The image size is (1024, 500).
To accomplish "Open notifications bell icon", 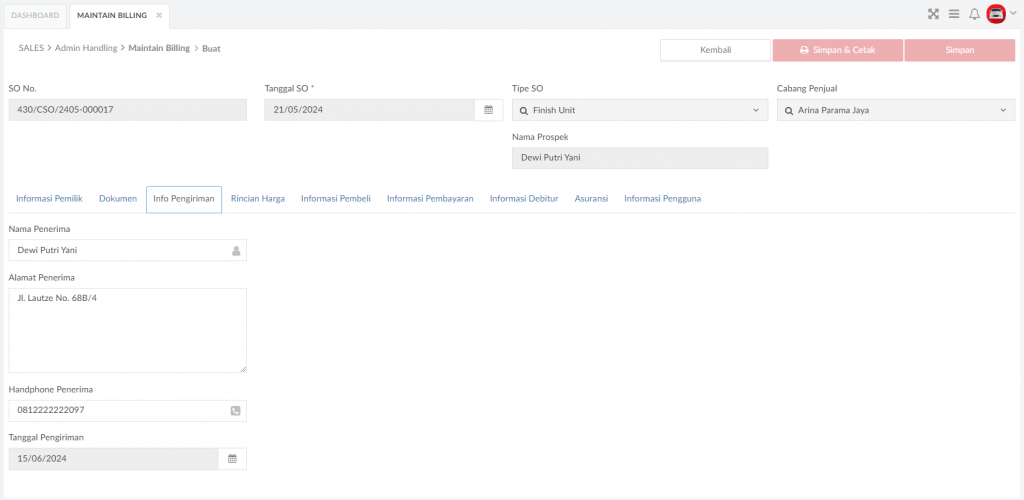I will tap(974, 14).
